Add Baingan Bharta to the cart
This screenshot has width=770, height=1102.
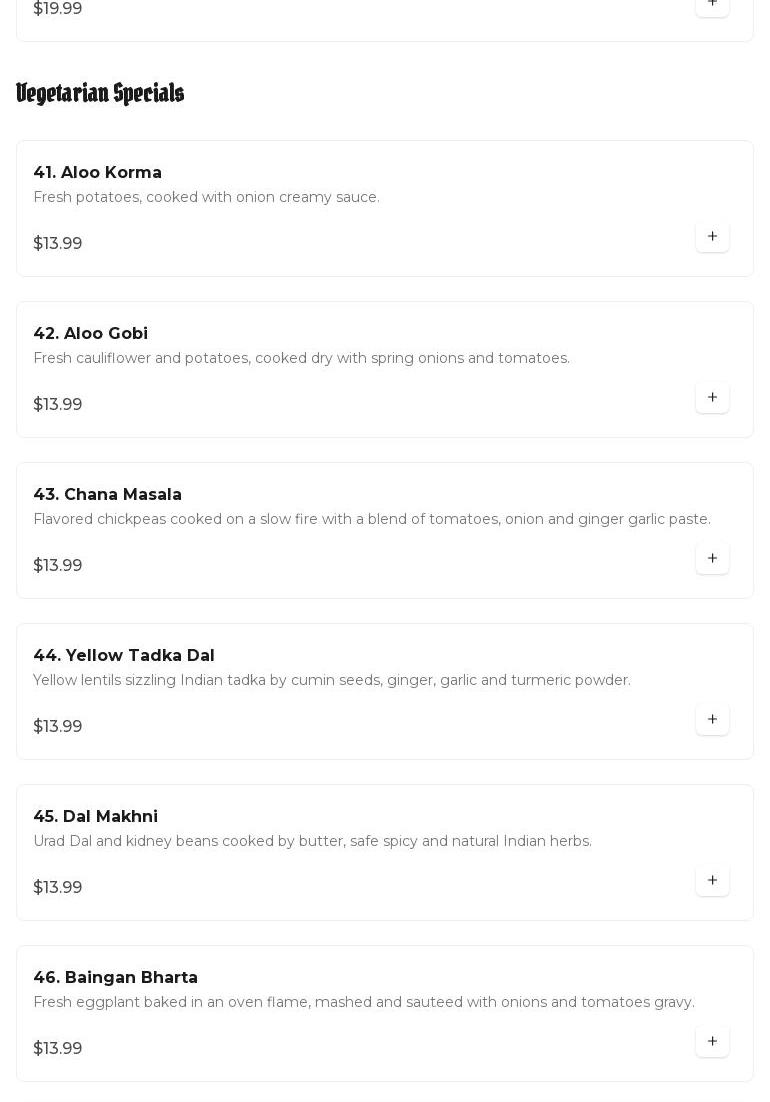point(712,1042)
